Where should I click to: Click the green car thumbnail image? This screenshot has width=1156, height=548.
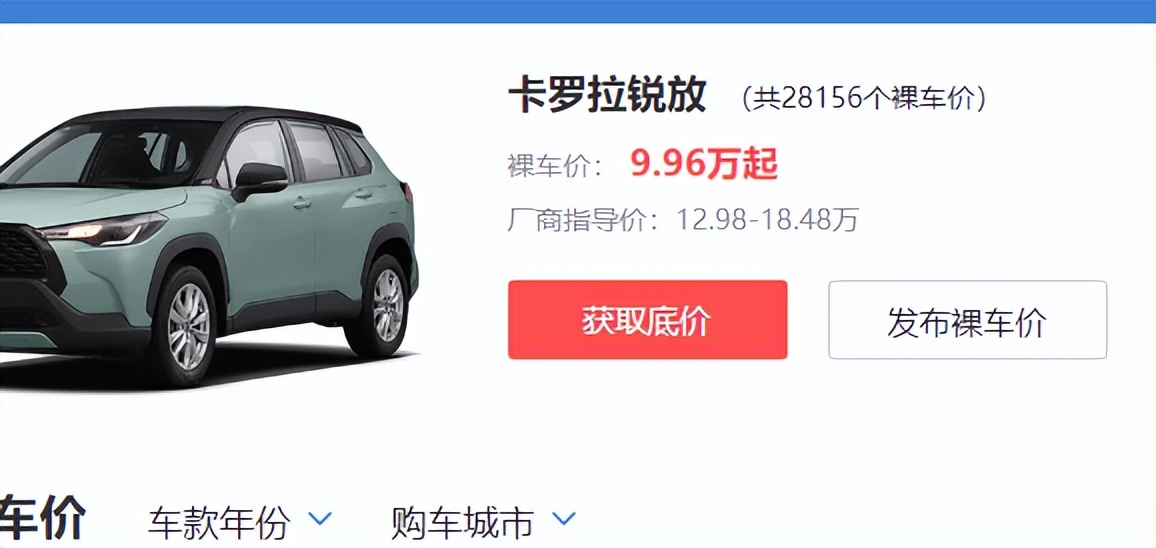point(209,247)
